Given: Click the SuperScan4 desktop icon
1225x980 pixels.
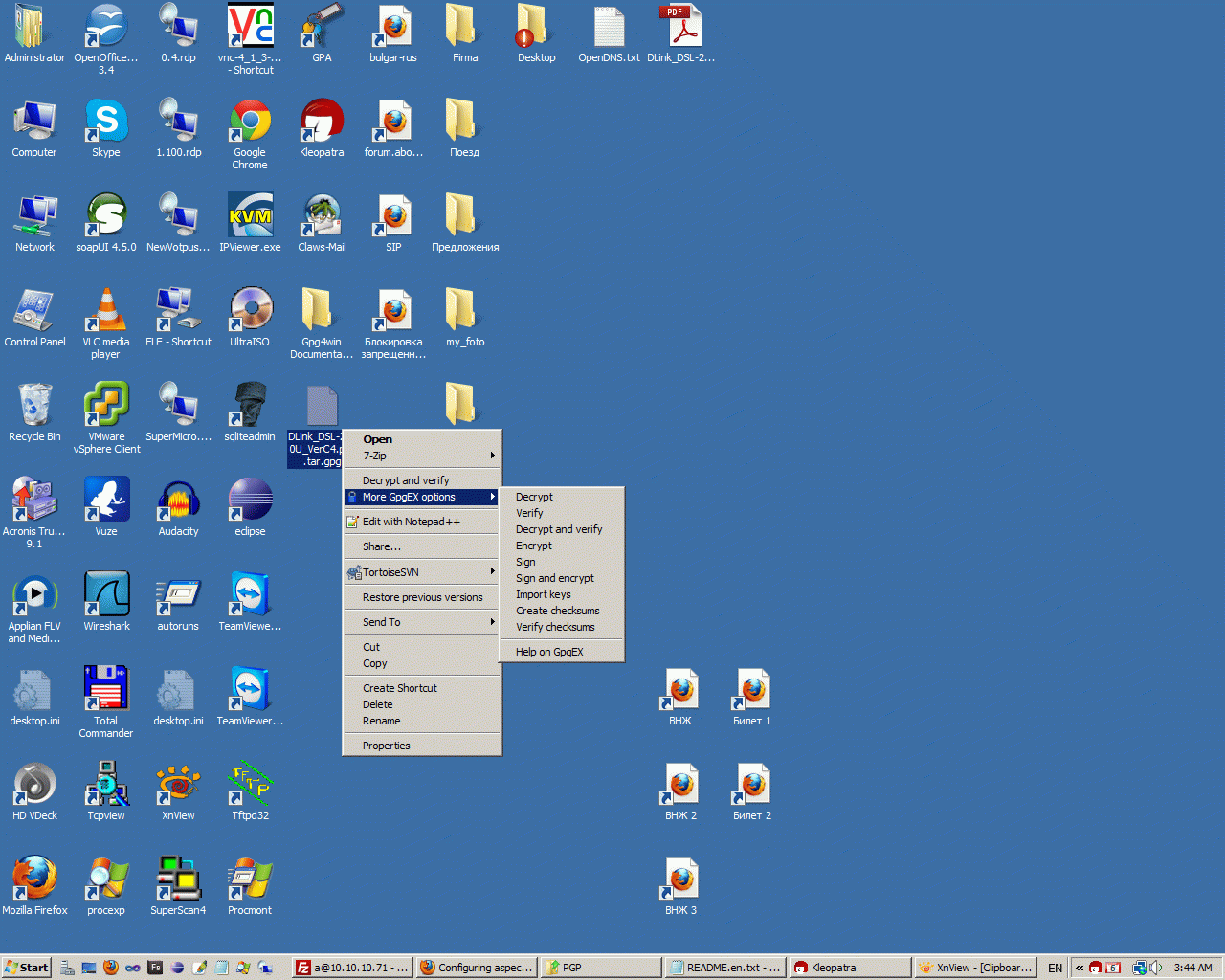Looking at the screenshot, I should (178, 886).
